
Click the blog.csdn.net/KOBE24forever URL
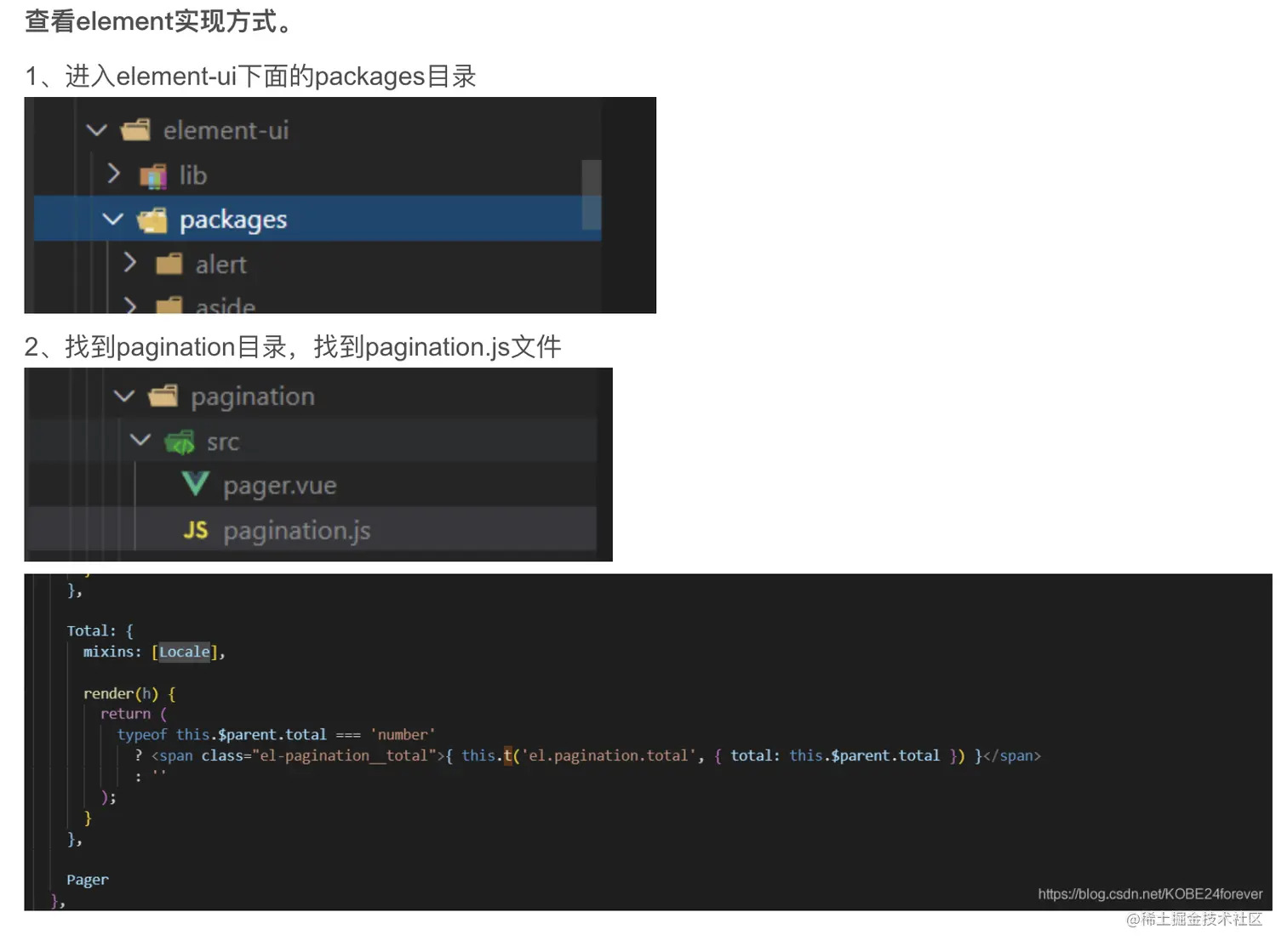coord(1150,894)
